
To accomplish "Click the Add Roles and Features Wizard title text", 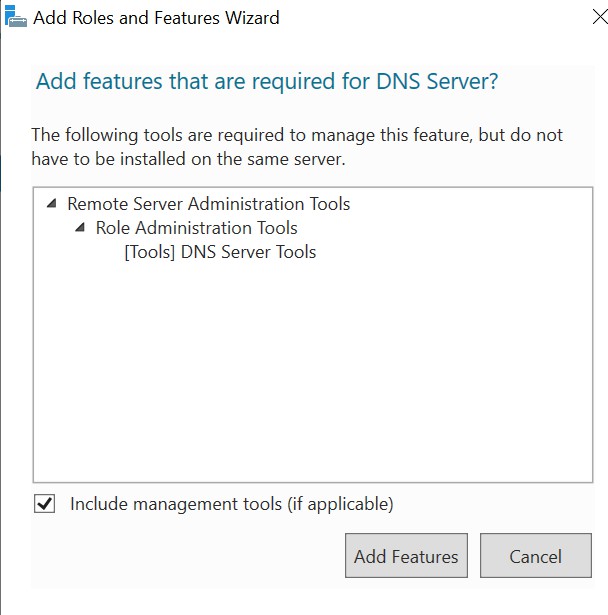I will pyautogui.click(x=156, y=18).
